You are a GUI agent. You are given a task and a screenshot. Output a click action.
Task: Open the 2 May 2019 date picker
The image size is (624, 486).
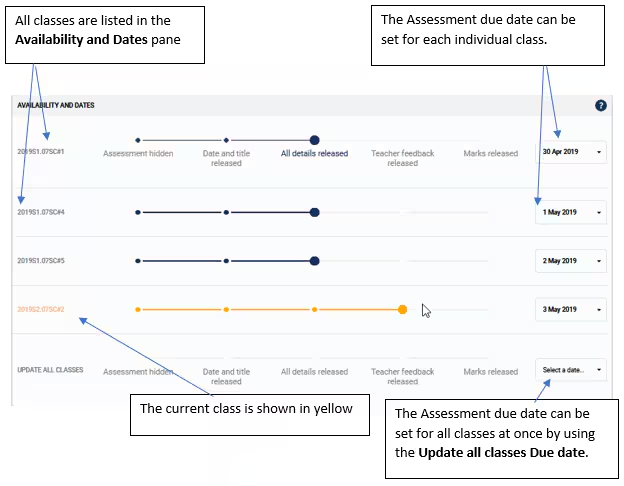[571, 261]
